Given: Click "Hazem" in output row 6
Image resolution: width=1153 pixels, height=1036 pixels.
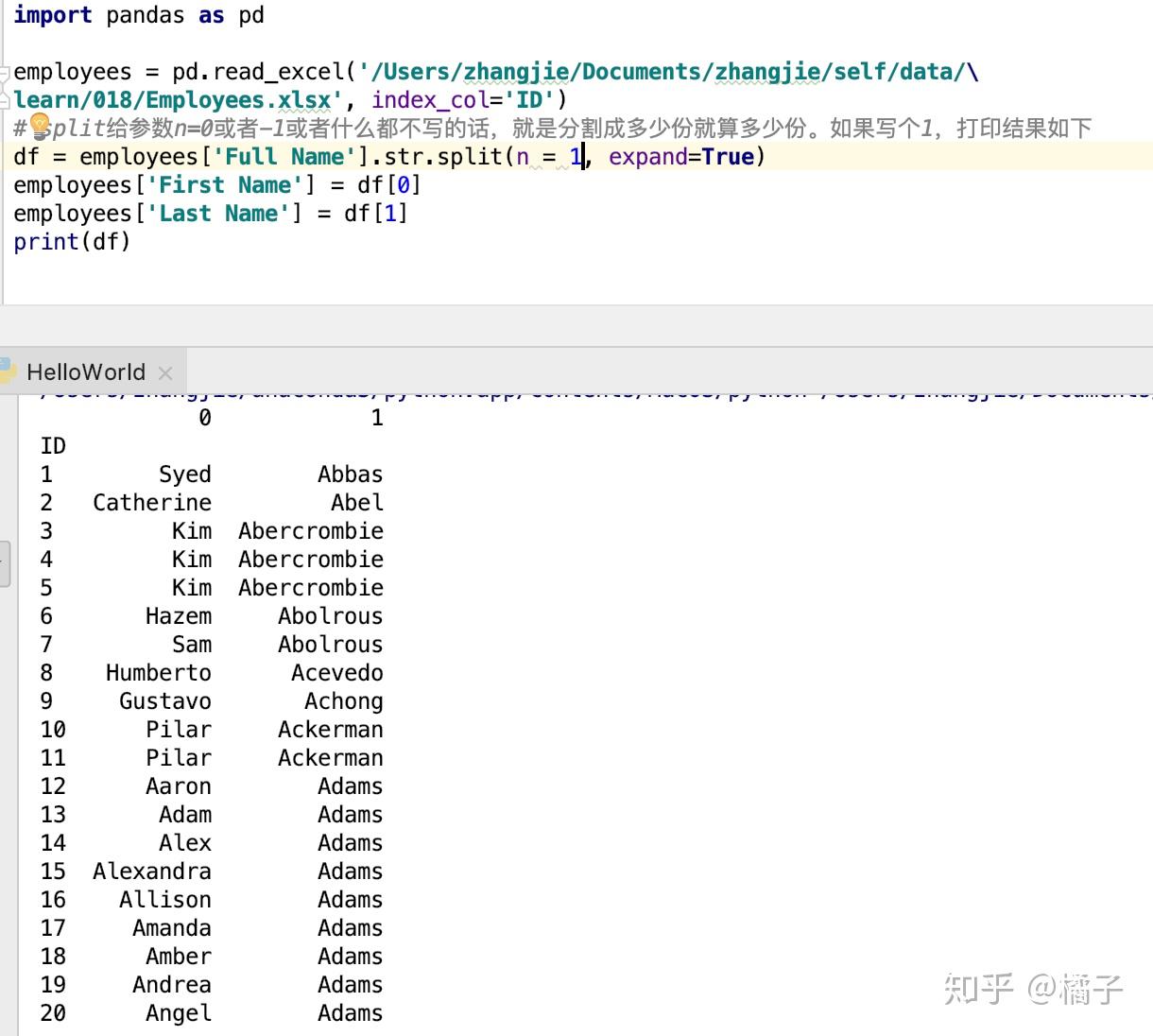Looking at the screenshot, I should [x=179, y=616].
